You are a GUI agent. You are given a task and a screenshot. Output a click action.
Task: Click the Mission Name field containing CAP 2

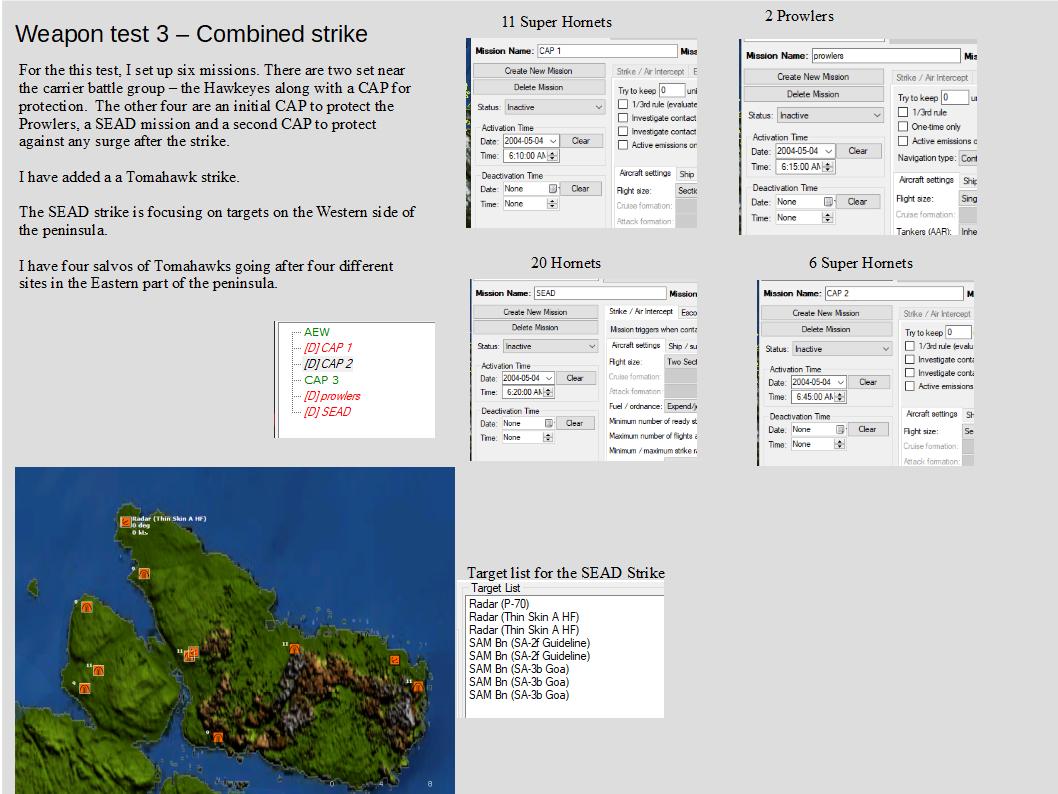(x=894, y=293)
